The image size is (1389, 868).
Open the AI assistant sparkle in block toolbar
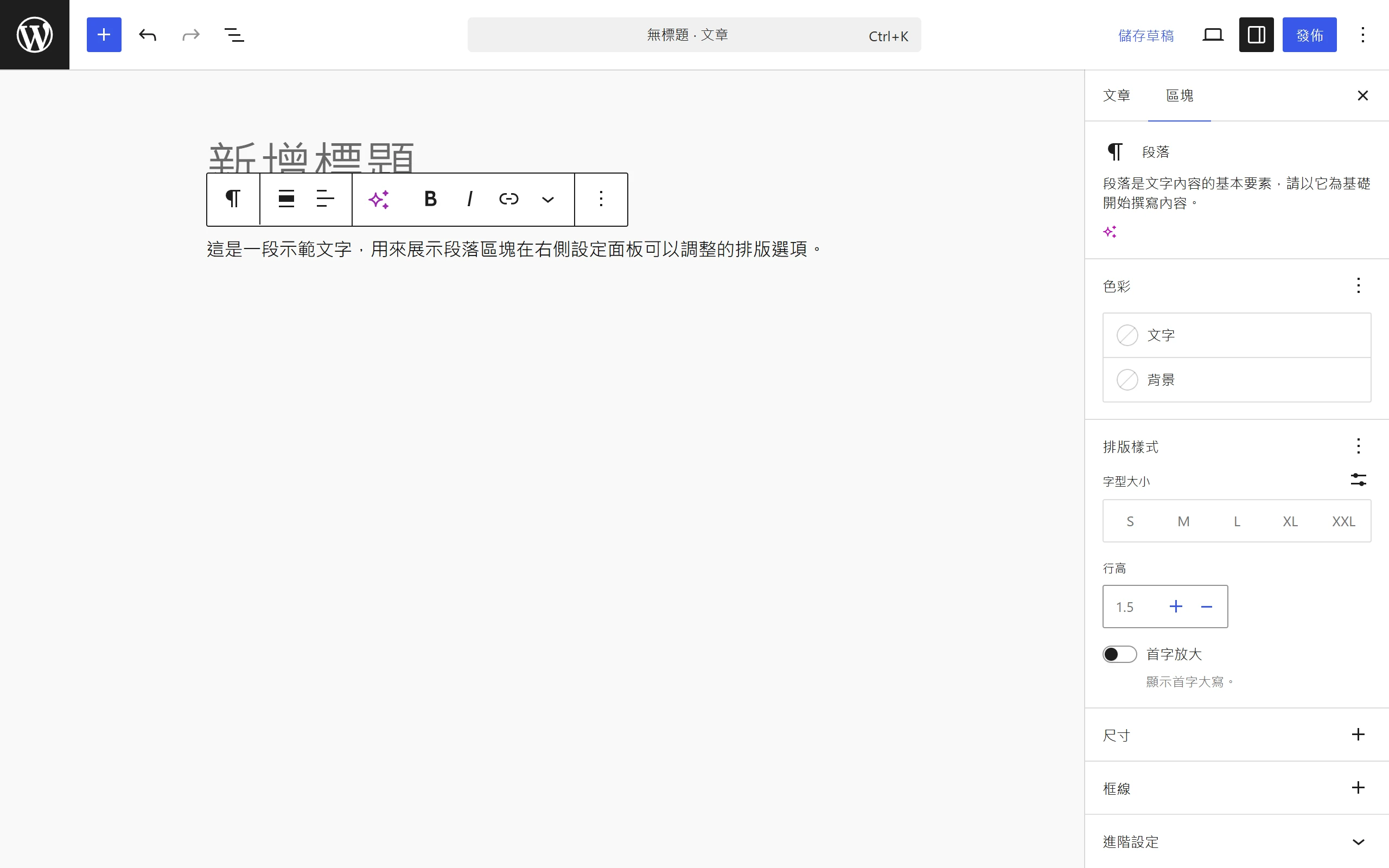click(x=379, y=199)
